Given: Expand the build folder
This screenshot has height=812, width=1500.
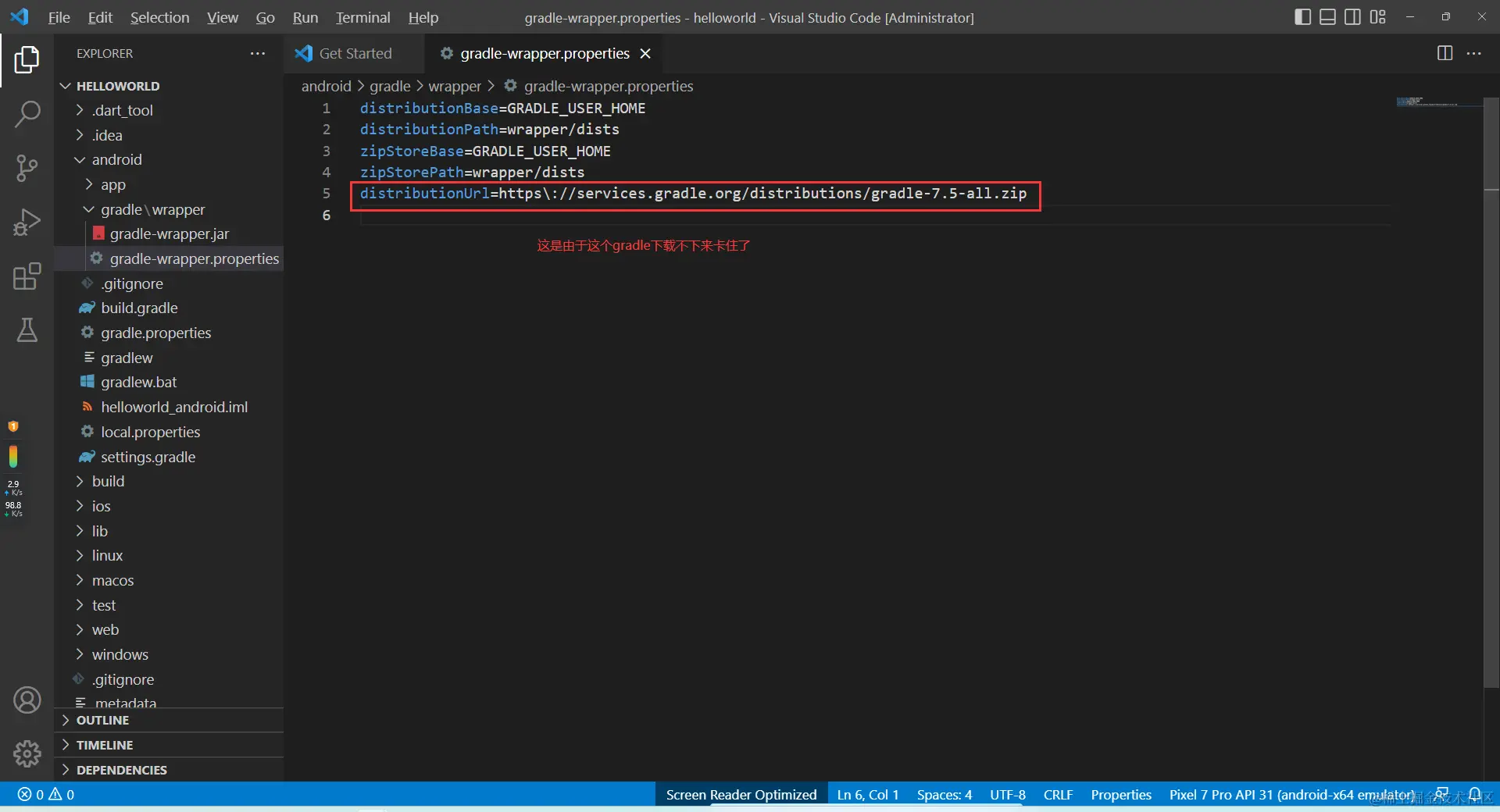Looking at the screenshot, I should 108,481.
